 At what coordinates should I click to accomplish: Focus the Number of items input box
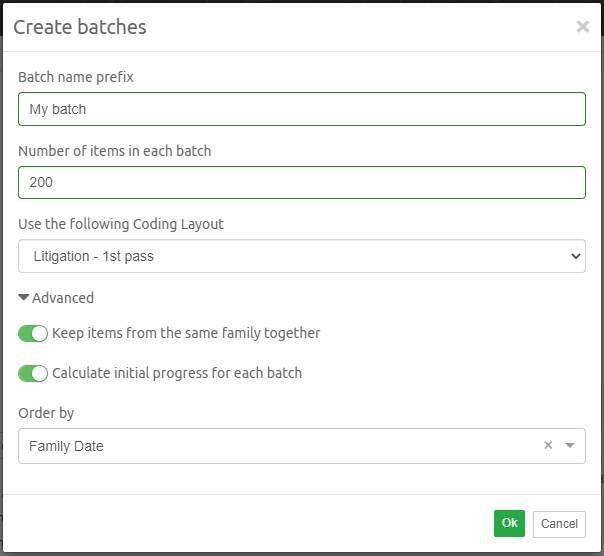click(x=302, y=183)
